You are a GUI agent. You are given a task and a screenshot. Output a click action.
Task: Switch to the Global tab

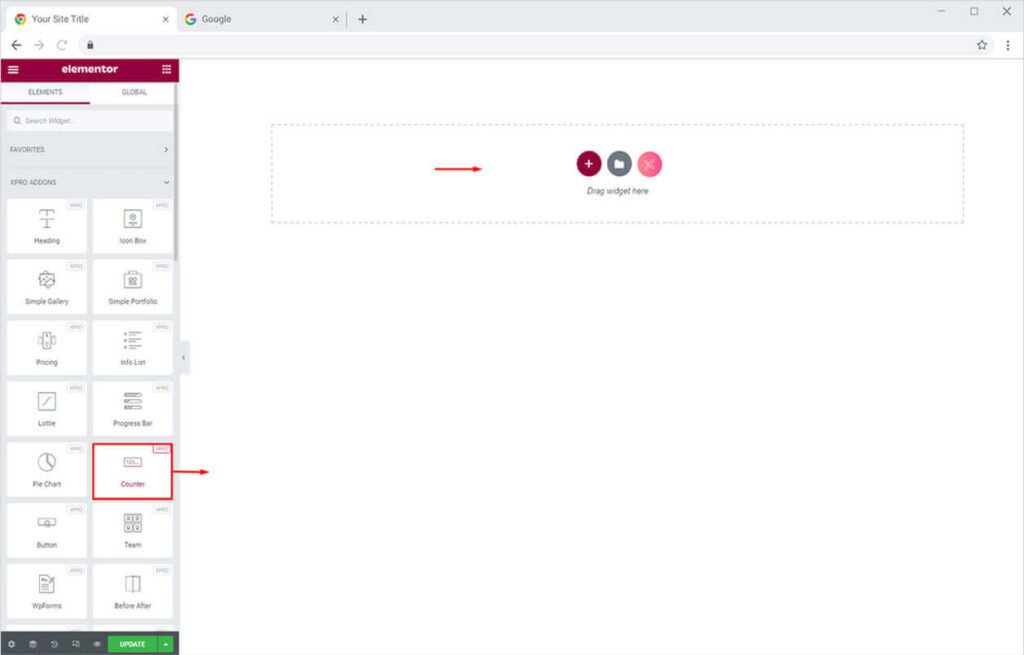click(134, 92)
